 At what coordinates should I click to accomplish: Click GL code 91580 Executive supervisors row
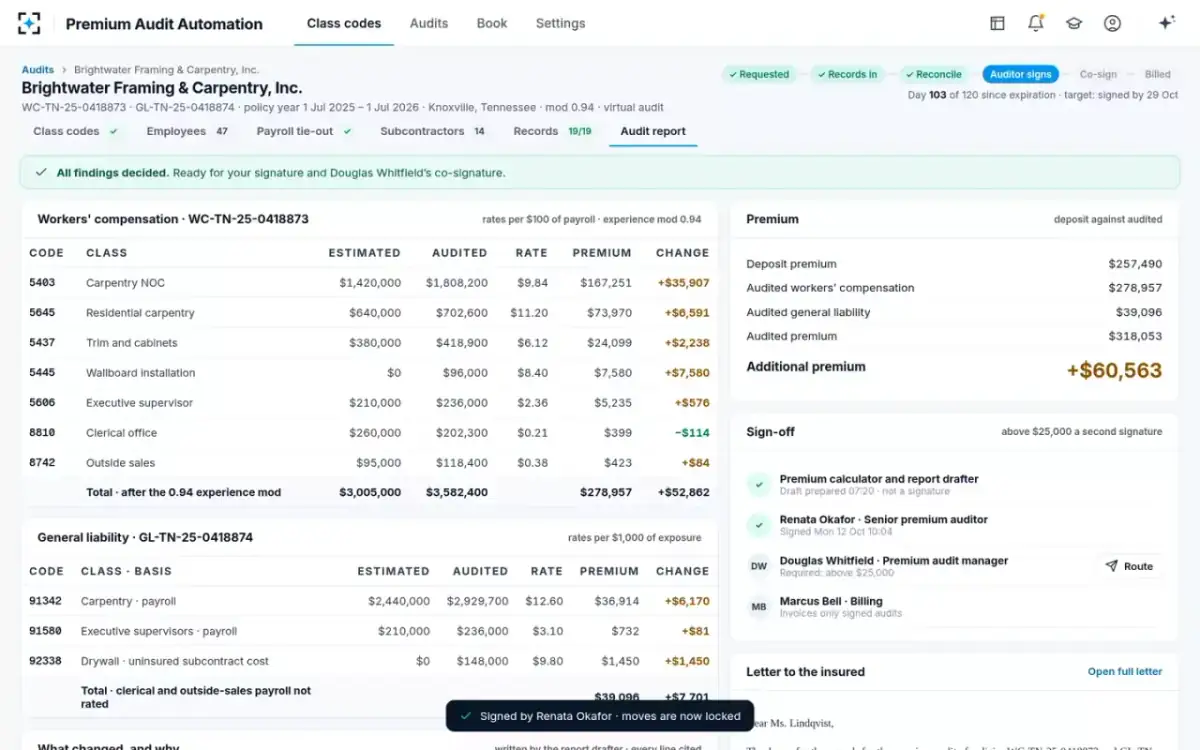pos(369,632)
